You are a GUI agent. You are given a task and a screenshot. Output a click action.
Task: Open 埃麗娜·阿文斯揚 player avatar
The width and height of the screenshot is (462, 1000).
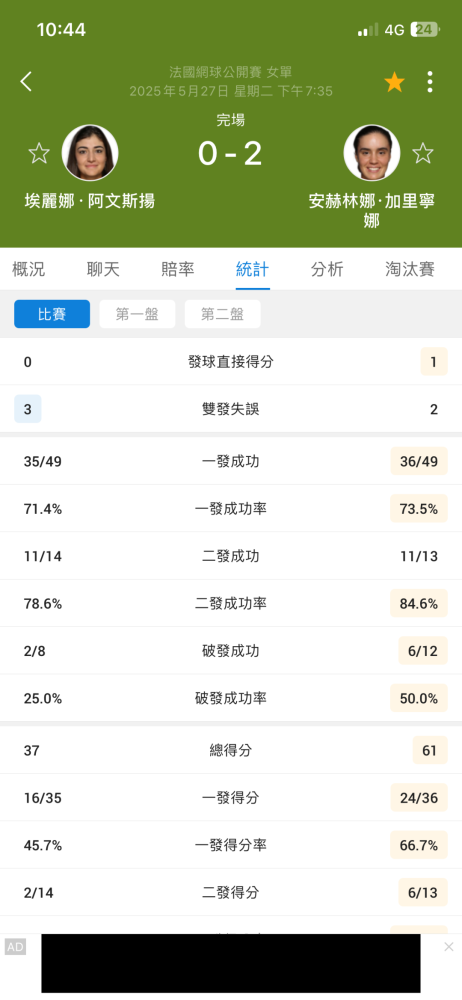(x=90, y=153)
